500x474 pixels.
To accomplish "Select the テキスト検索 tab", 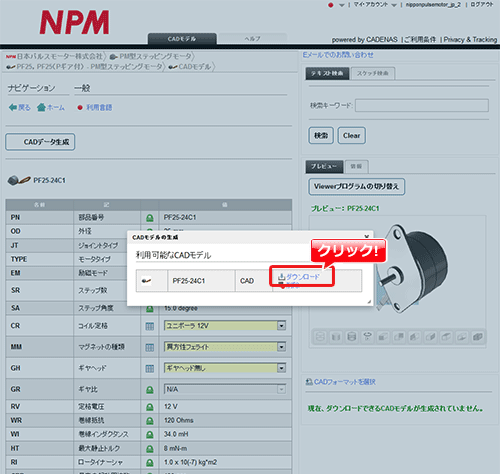I will [327, 73].
